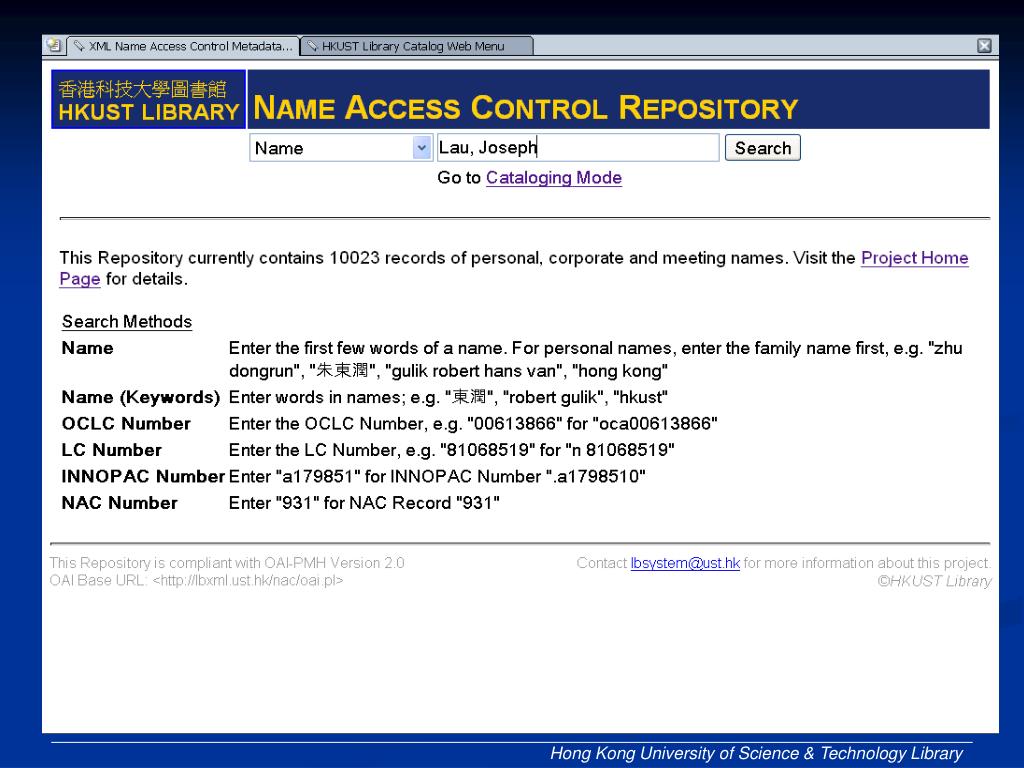Select the OCLC Number label
This screenshot has height=768, width=1024.
click(x=126, y=424)
